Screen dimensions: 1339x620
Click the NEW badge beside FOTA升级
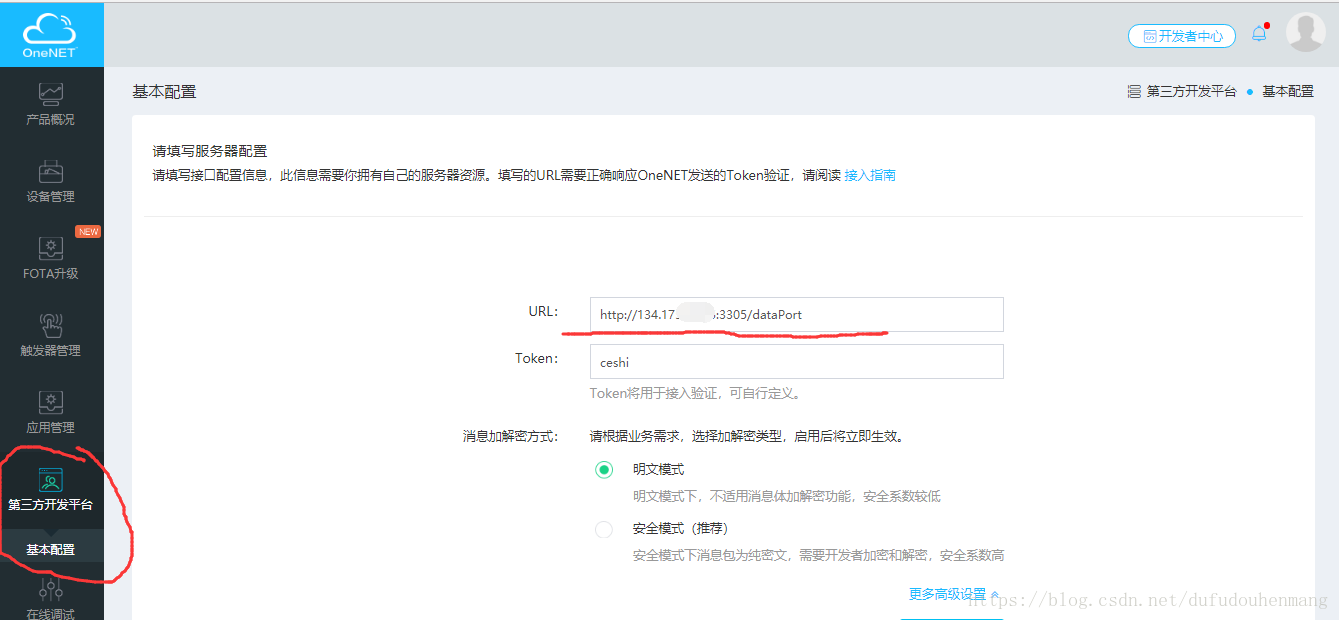88,232
